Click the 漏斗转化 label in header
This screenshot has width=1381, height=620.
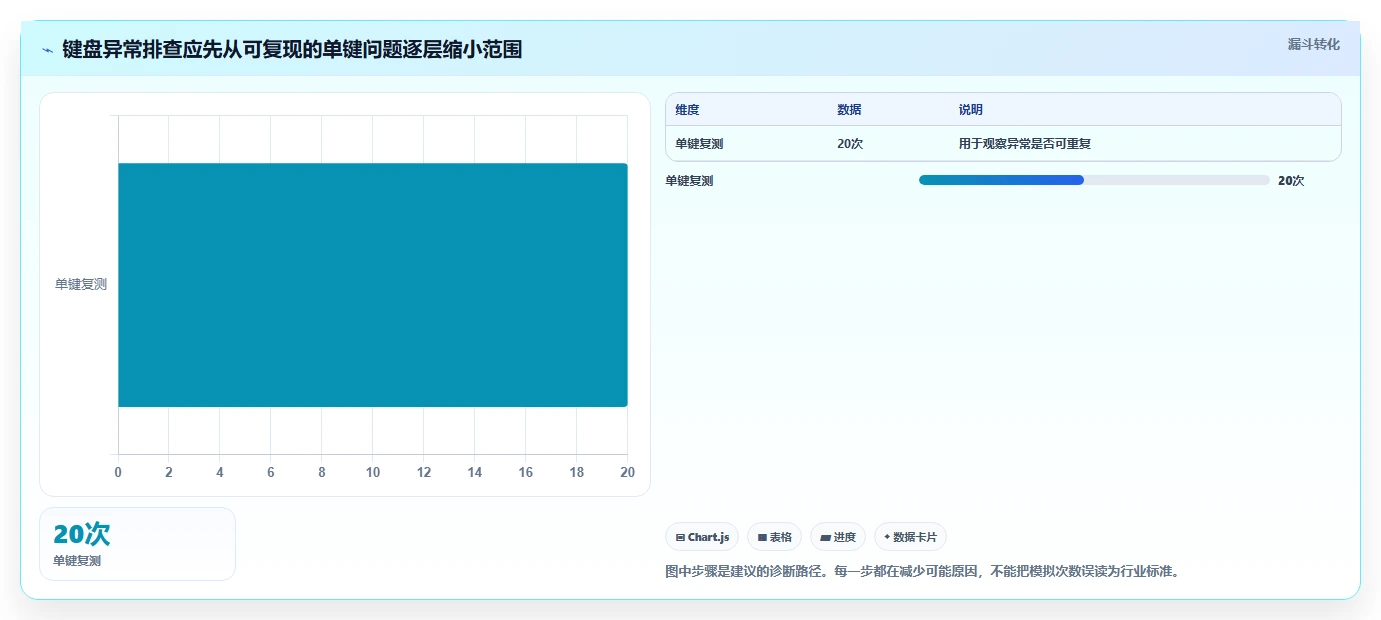click(1313, 44)
